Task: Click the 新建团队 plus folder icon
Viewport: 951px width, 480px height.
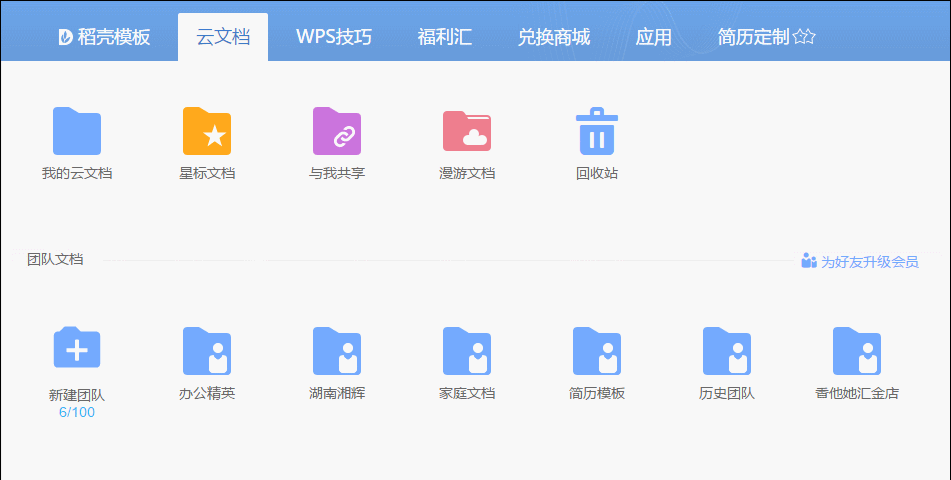Action: pos(76,348)
